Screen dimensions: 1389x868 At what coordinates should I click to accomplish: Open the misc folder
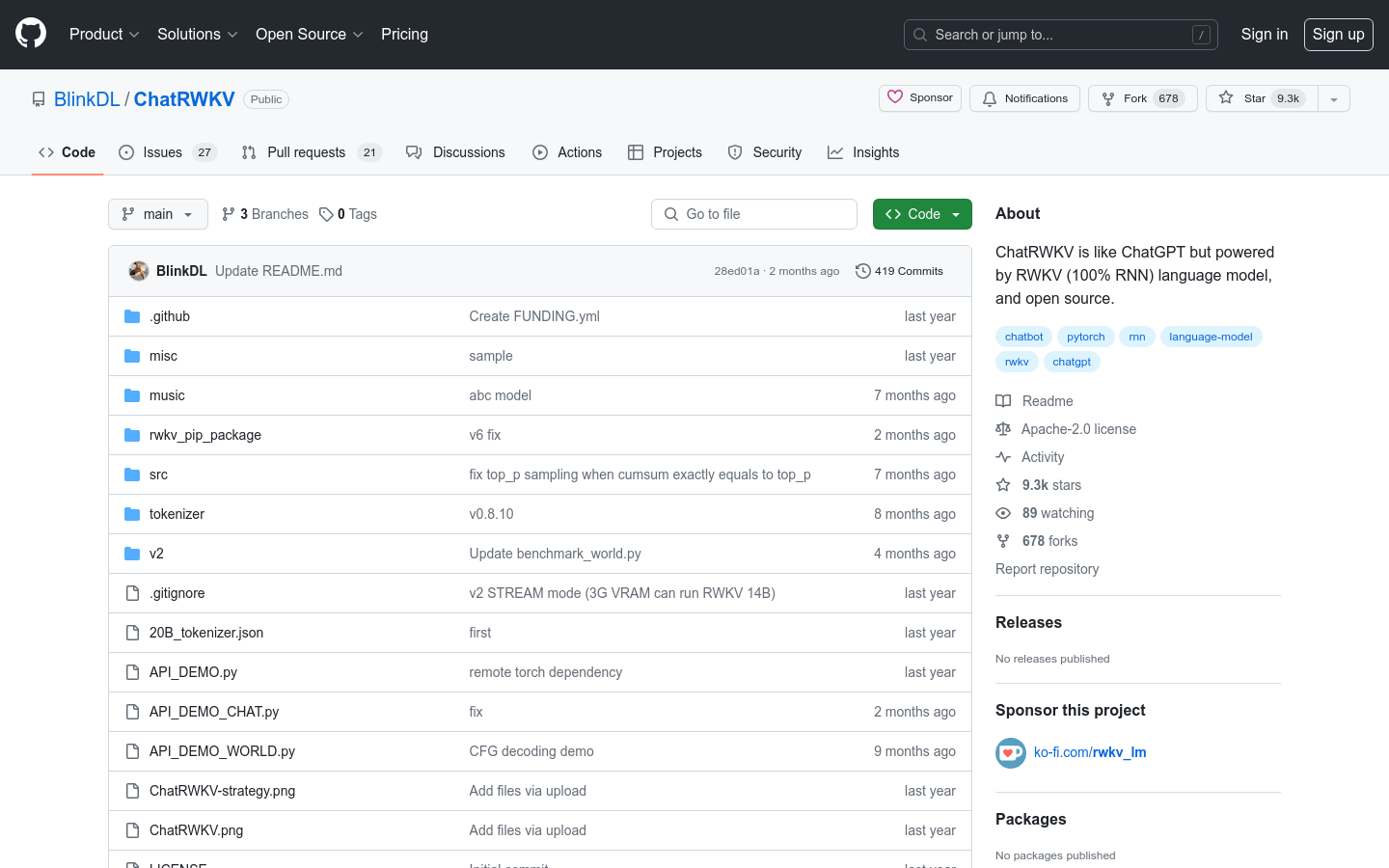coord(163,356)
